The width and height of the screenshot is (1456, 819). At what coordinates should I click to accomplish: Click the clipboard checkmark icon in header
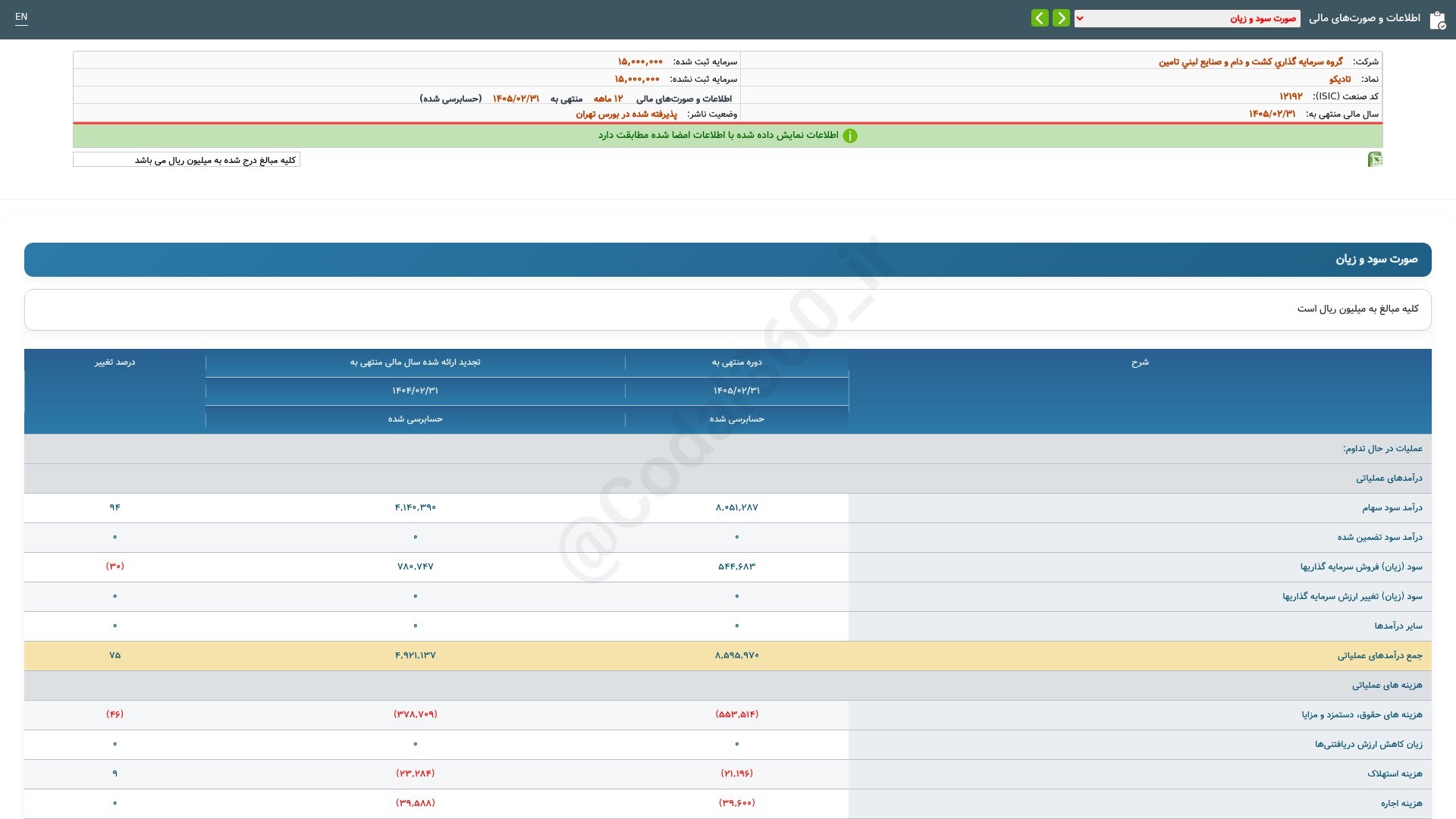pos(1437,20)
